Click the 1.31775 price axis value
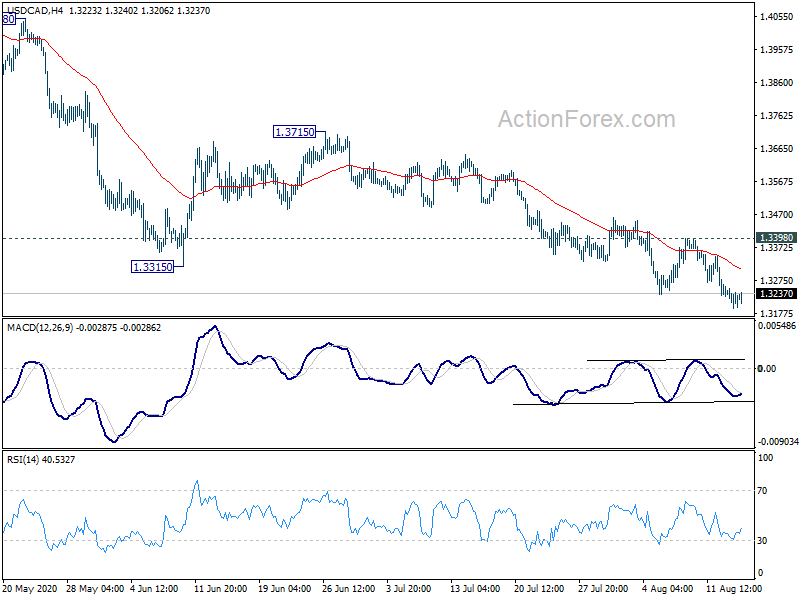The height and width of the screenshot is (600, 800). pos(777,314)
